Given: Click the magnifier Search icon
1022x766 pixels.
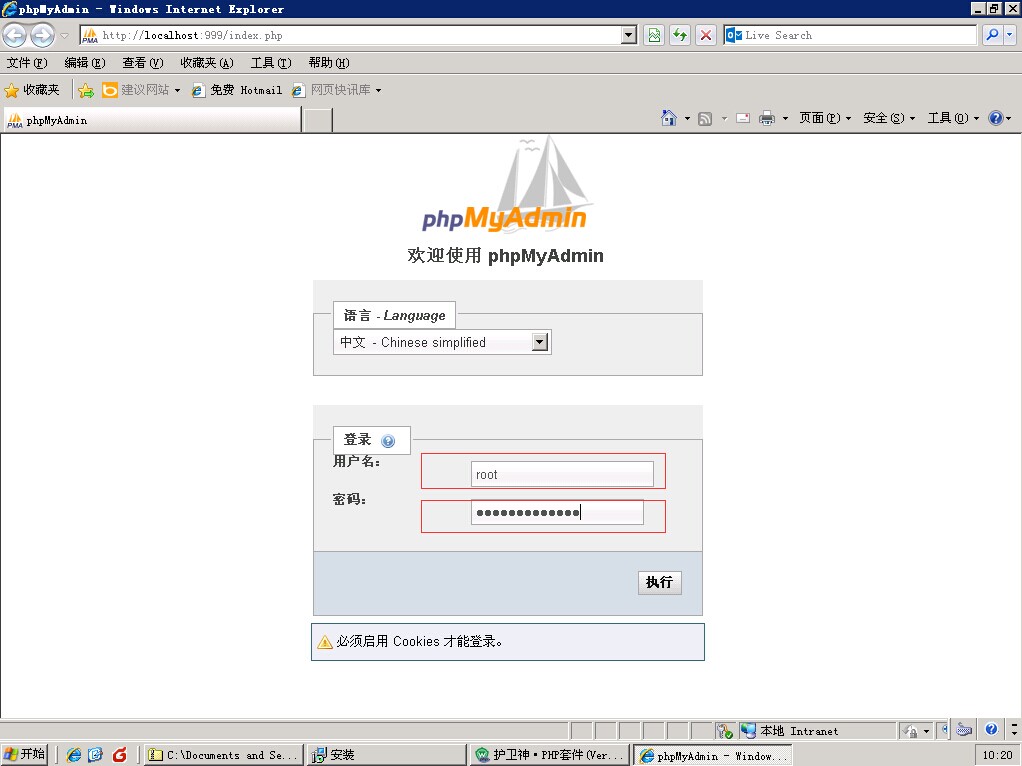Looking at the screenshot, I should pos(992,35).
